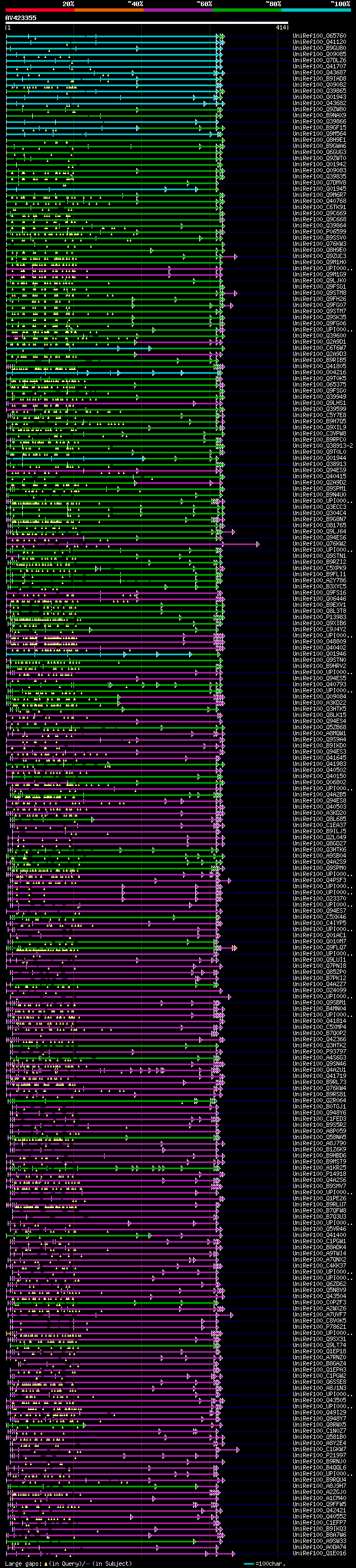Click the Large gaps legend text
This screenshot has height=1568, width=356.
[68, 1563]
